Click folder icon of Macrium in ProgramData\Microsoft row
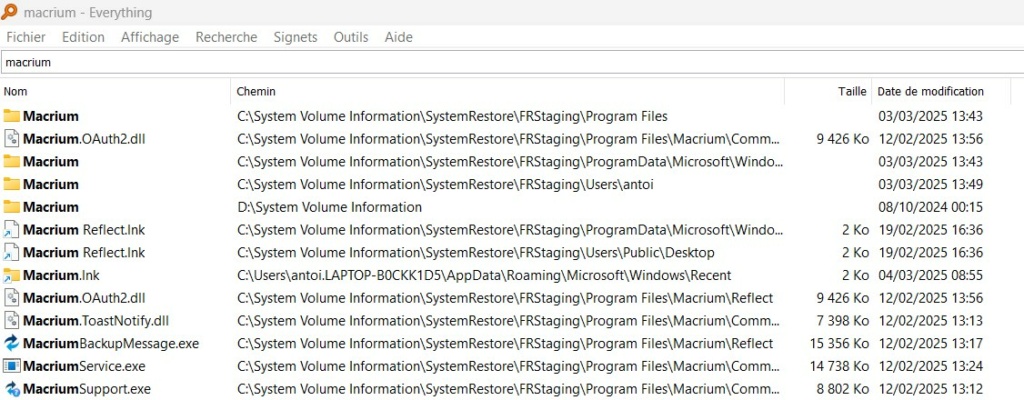Screen dimensions: 1024x400 [x=12, y=161]
